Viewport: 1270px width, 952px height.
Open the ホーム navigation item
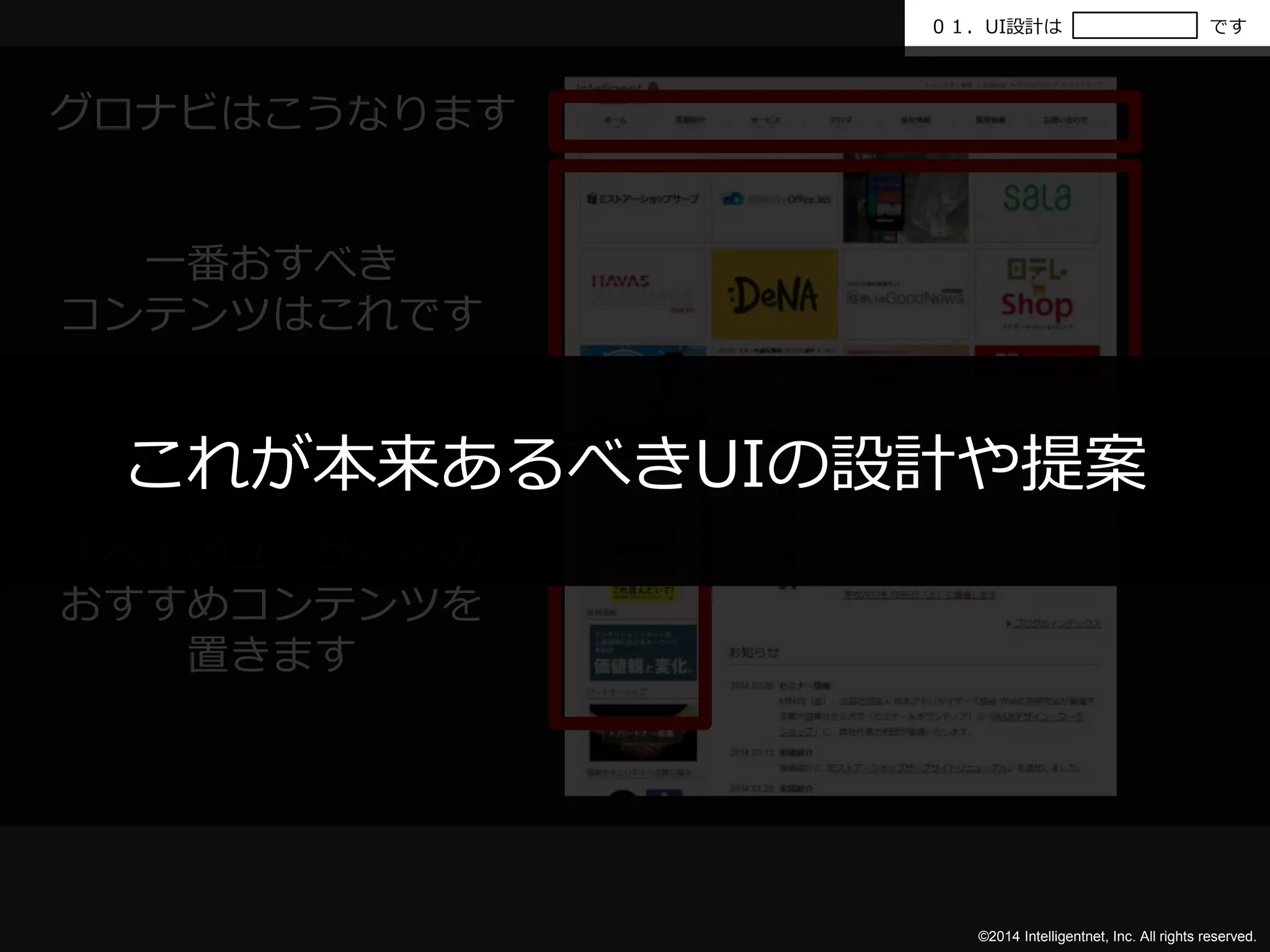click(615, 120)
